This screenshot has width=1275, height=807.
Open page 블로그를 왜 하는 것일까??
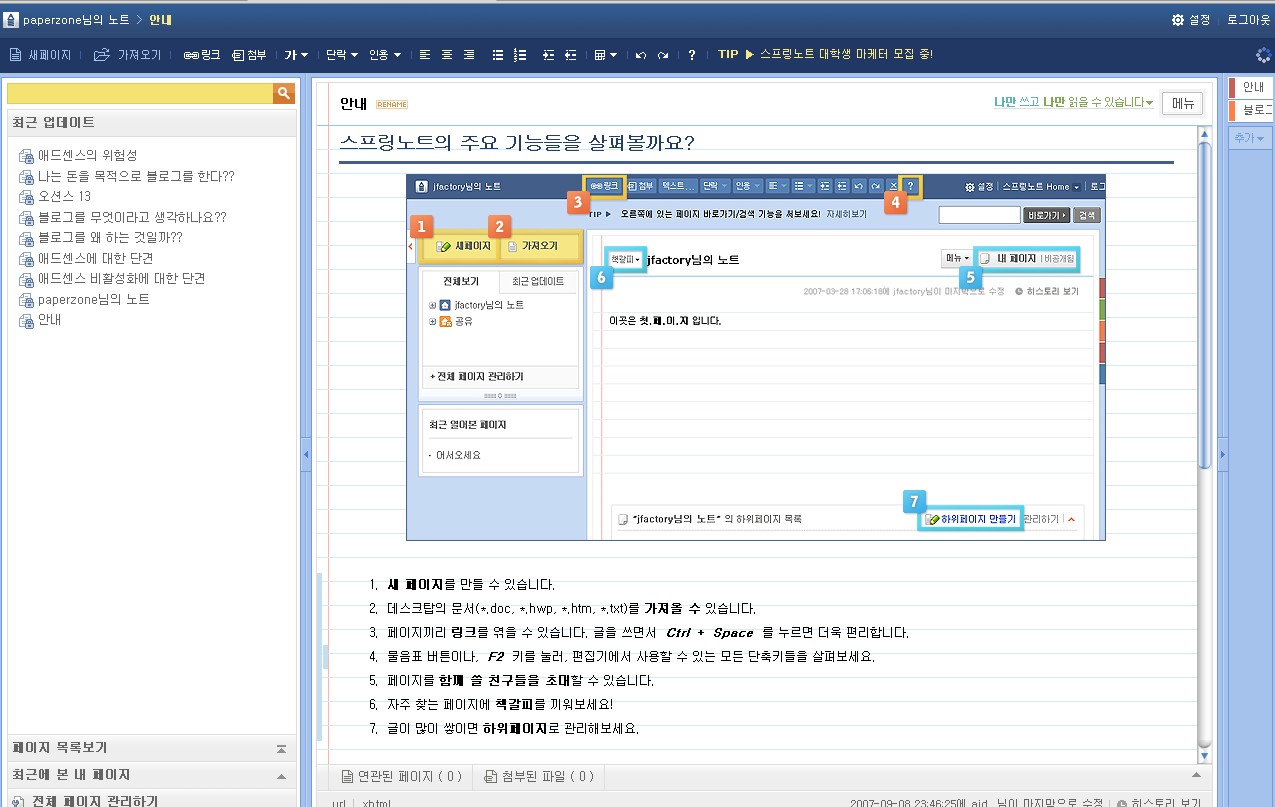coord(110,237)
